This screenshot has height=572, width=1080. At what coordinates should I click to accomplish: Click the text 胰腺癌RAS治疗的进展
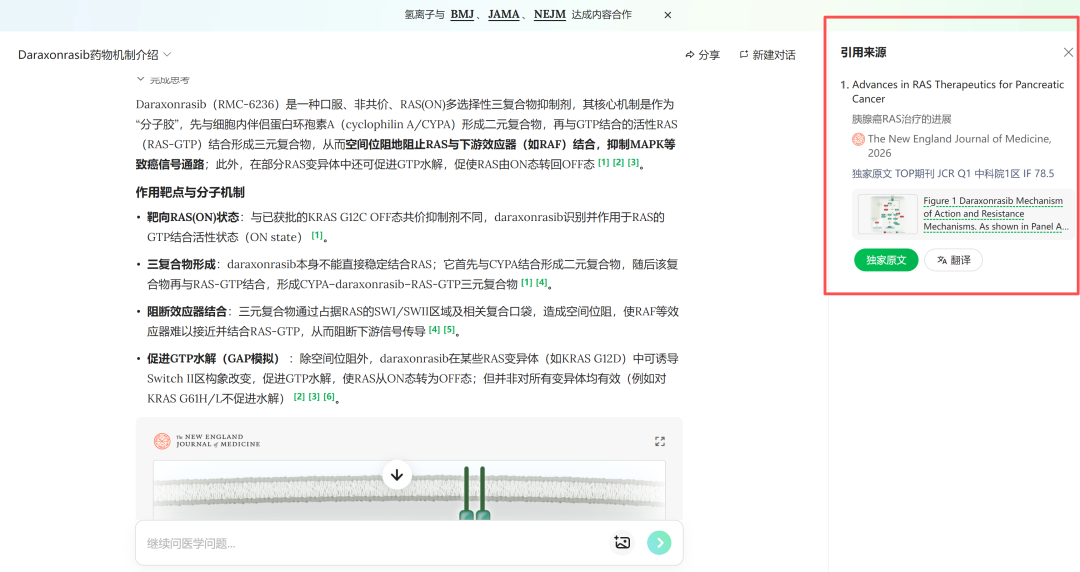(902, 119)
